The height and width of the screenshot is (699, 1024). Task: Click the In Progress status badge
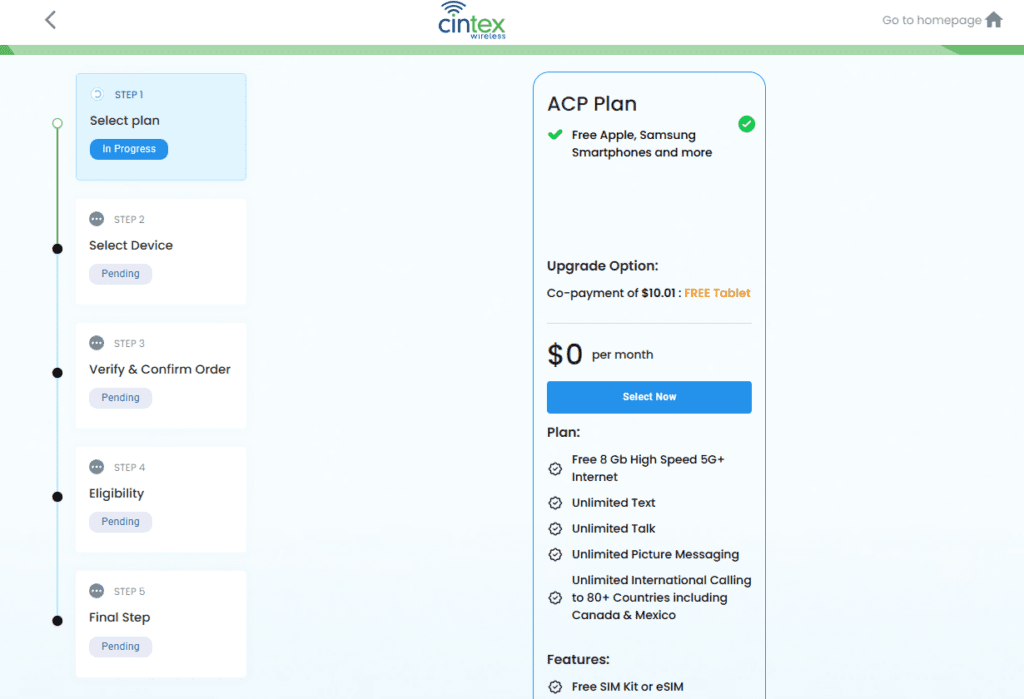[129, 149]
